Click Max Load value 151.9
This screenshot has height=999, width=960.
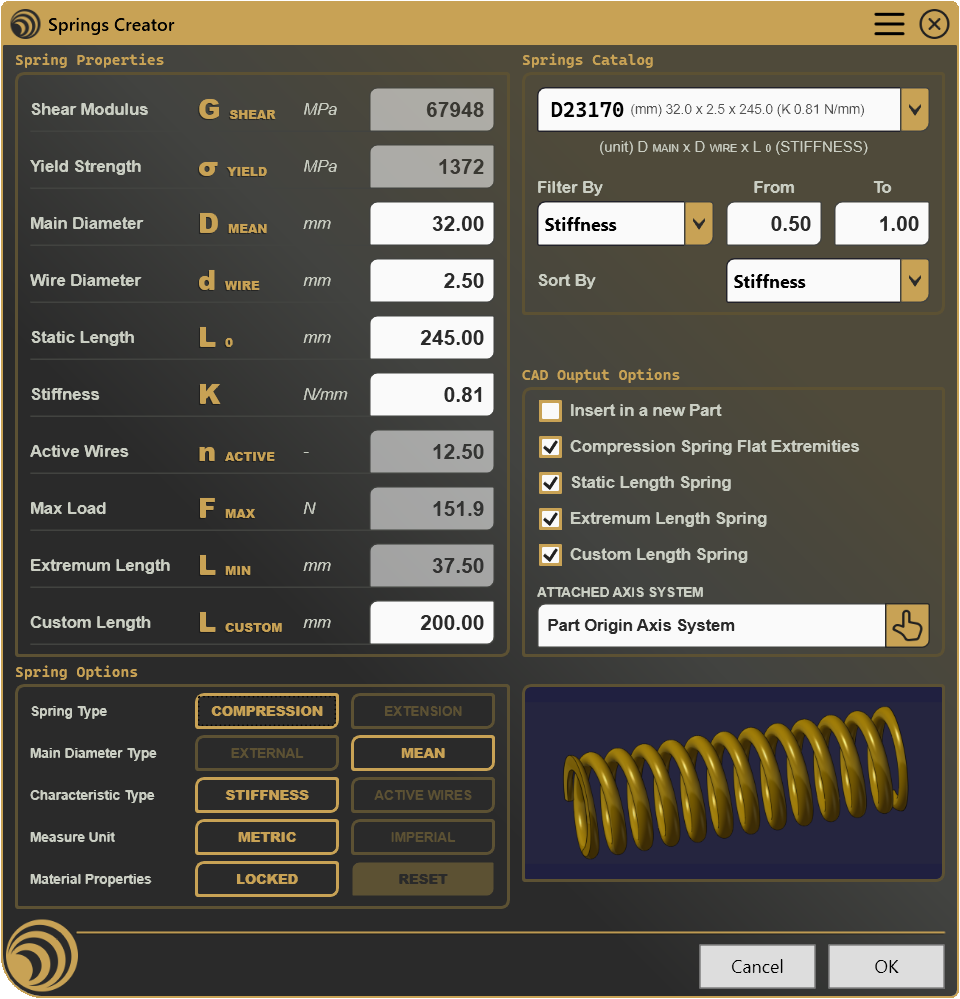(x=432, y=508)
